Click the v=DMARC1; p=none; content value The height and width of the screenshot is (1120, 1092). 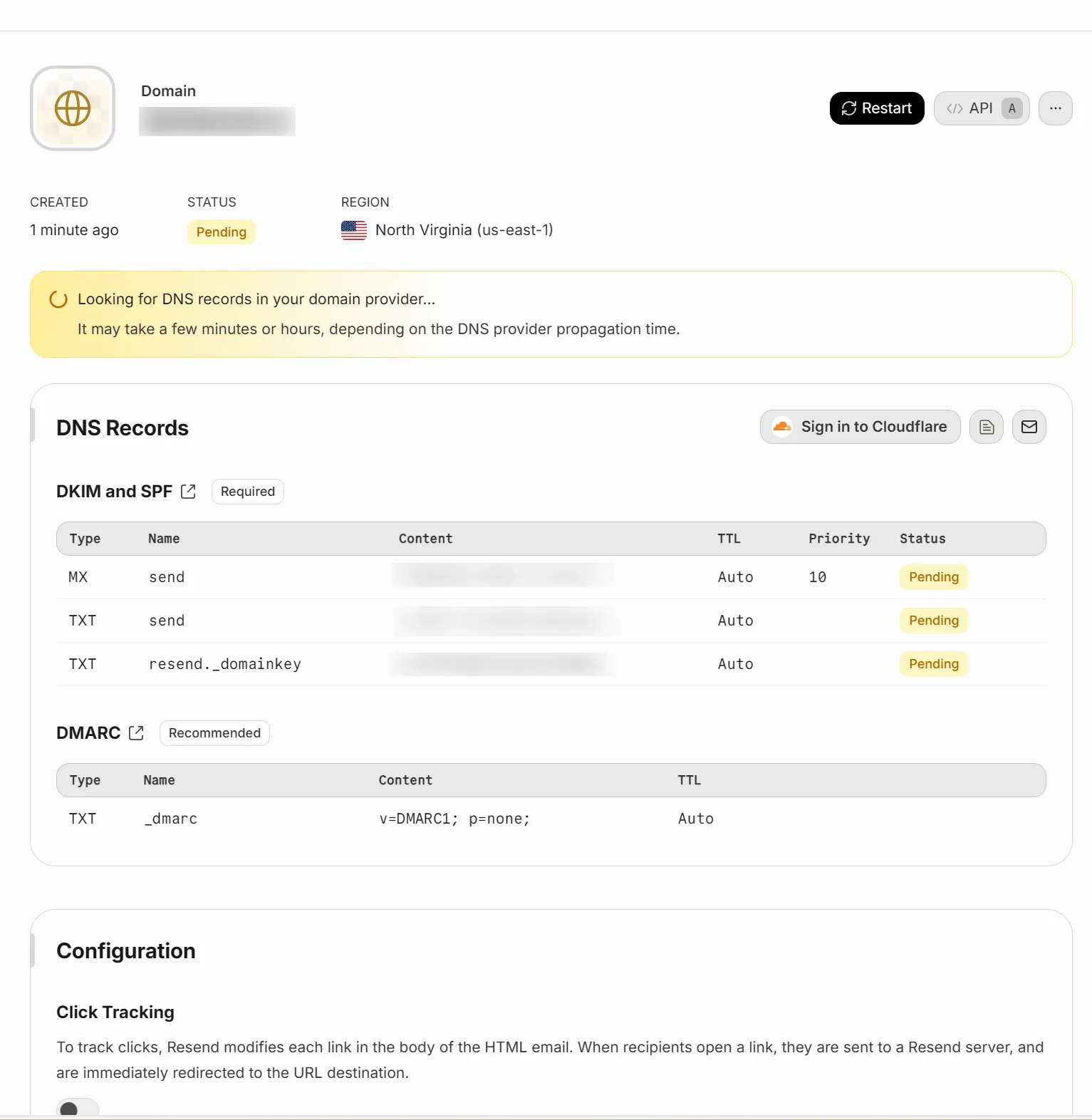coord(454,819)
